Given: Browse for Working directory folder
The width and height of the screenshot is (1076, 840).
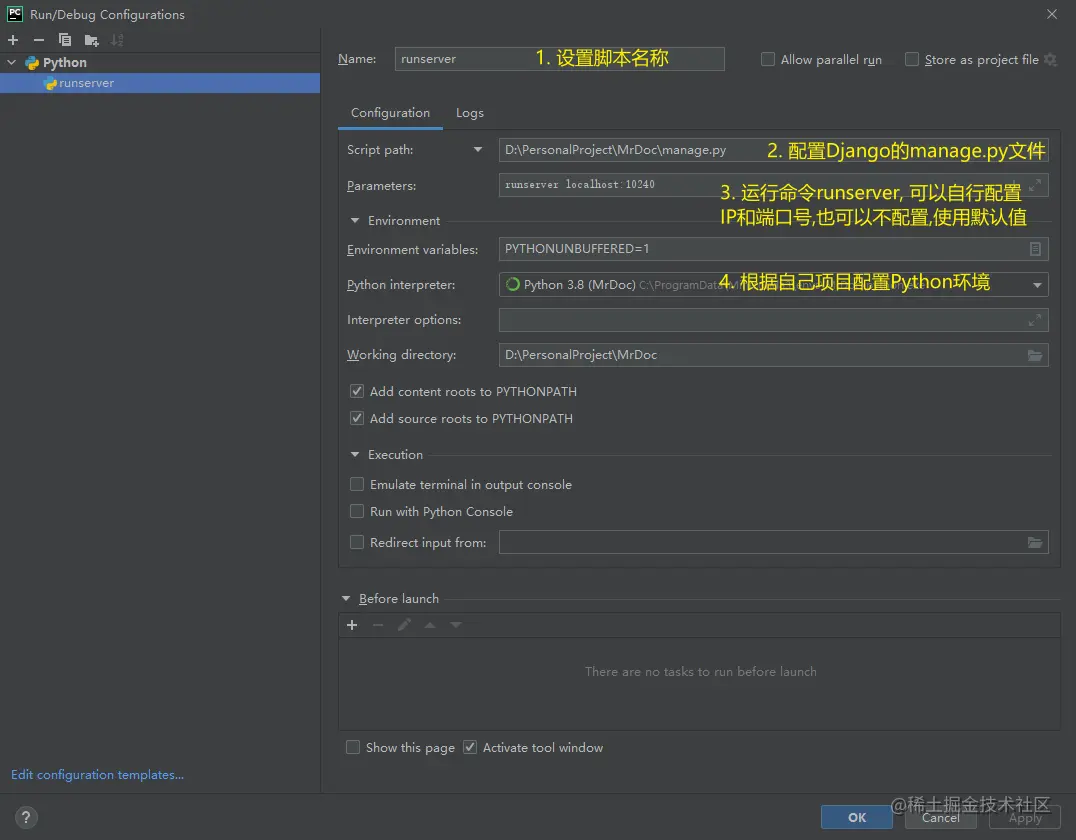Looking at the screenshot, I should pos(1035,355).
